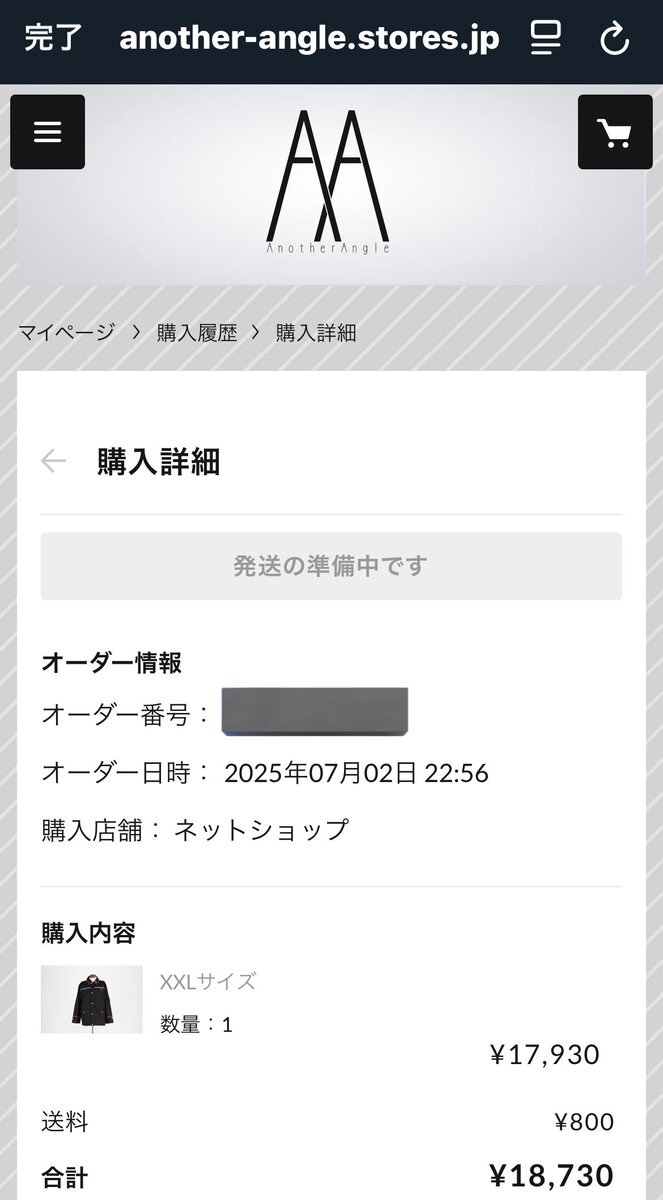Tap the back arrow beside 購入詳細
The height and width of the screenshot is (1200, 663).
[53, 461]
